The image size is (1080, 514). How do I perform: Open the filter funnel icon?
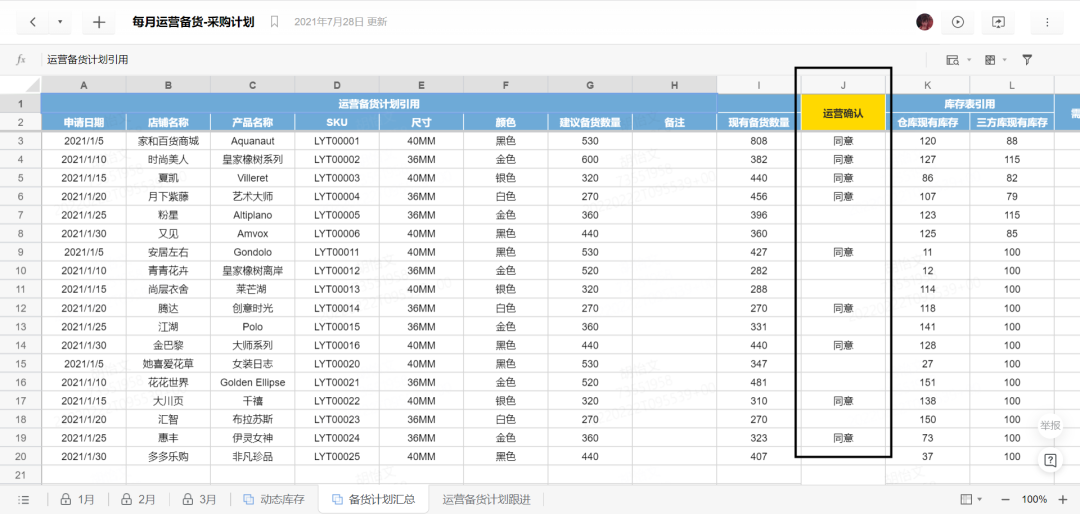[x=1027, y=60]
